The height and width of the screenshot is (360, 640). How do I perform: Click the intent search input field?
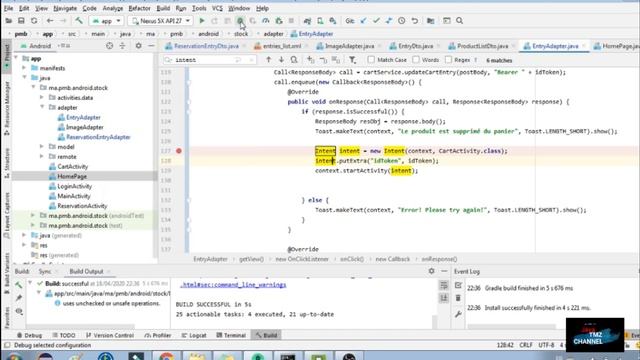209,60
